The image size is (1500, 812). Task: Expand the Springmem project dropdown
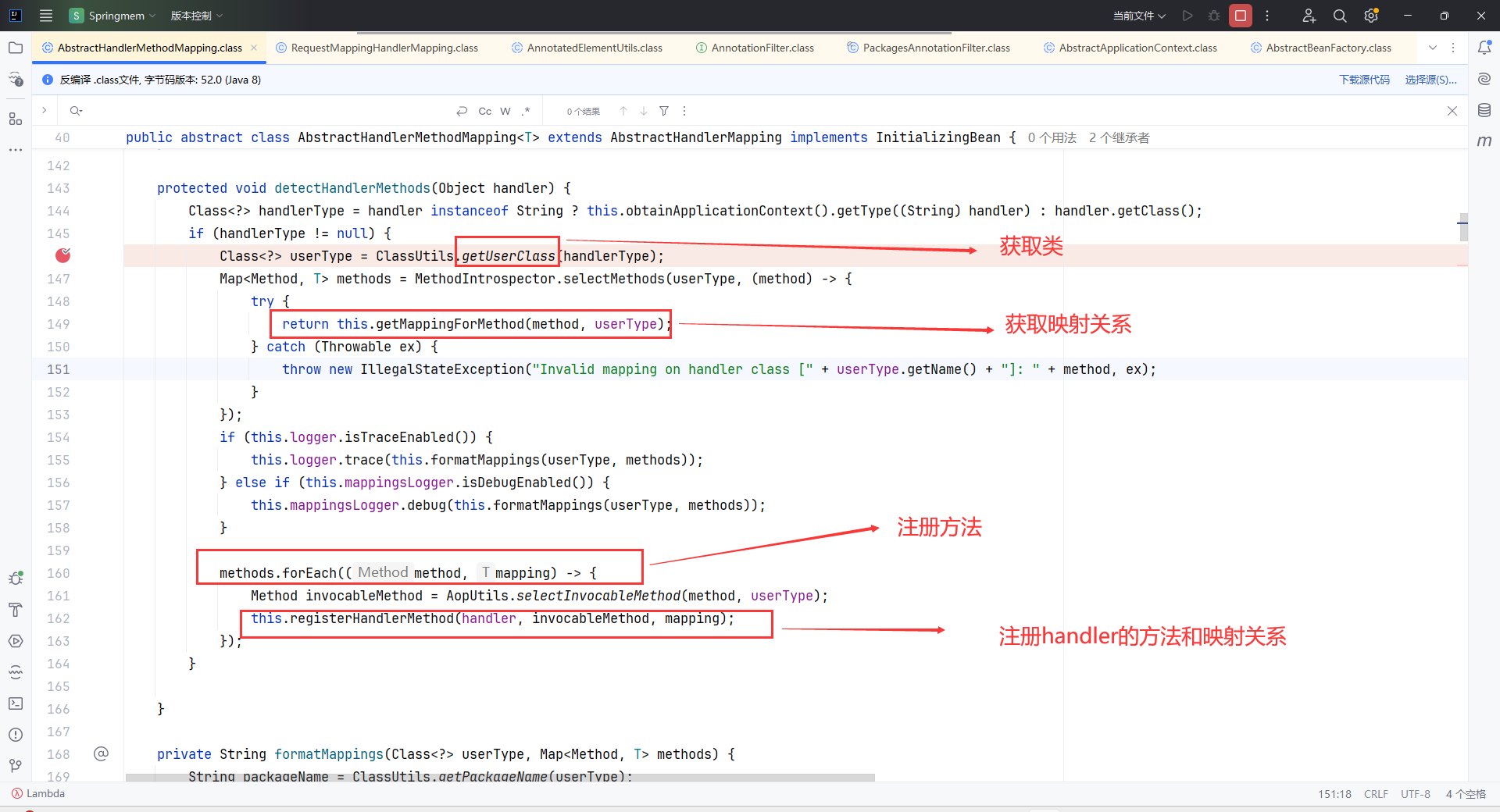click(x=113, y=16)
